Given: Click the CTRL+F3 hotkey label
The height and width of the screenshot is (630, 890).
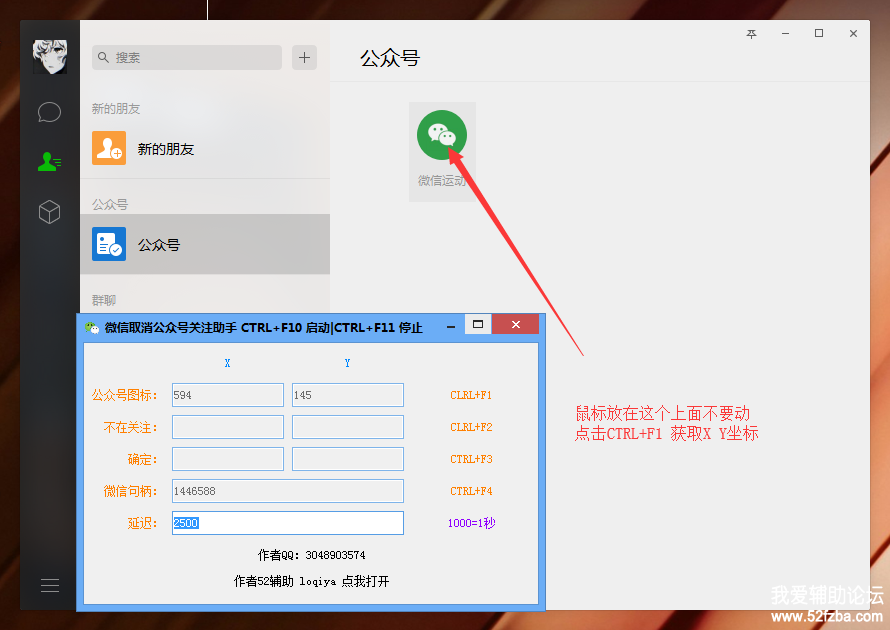Looking at the screenshot, I should click(471, 459).
